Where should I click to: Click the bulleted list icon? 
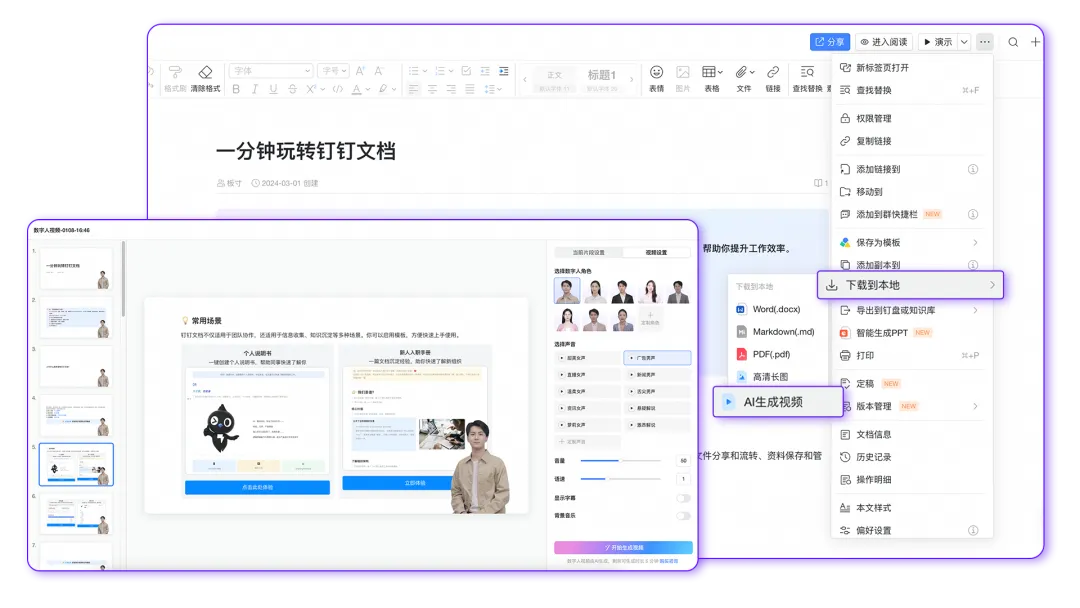click(413, 71)
